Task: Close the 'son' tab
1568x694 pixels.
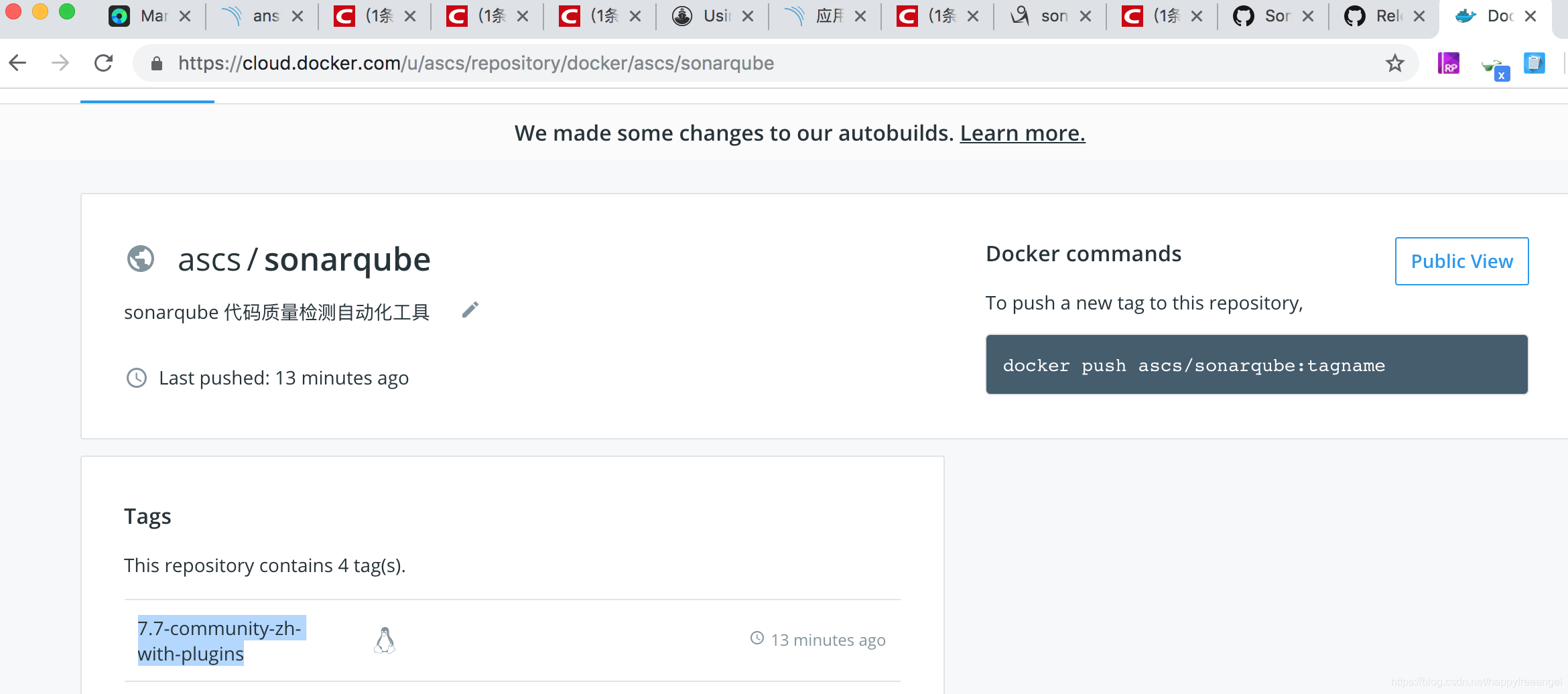Action: pos(1086,16)
